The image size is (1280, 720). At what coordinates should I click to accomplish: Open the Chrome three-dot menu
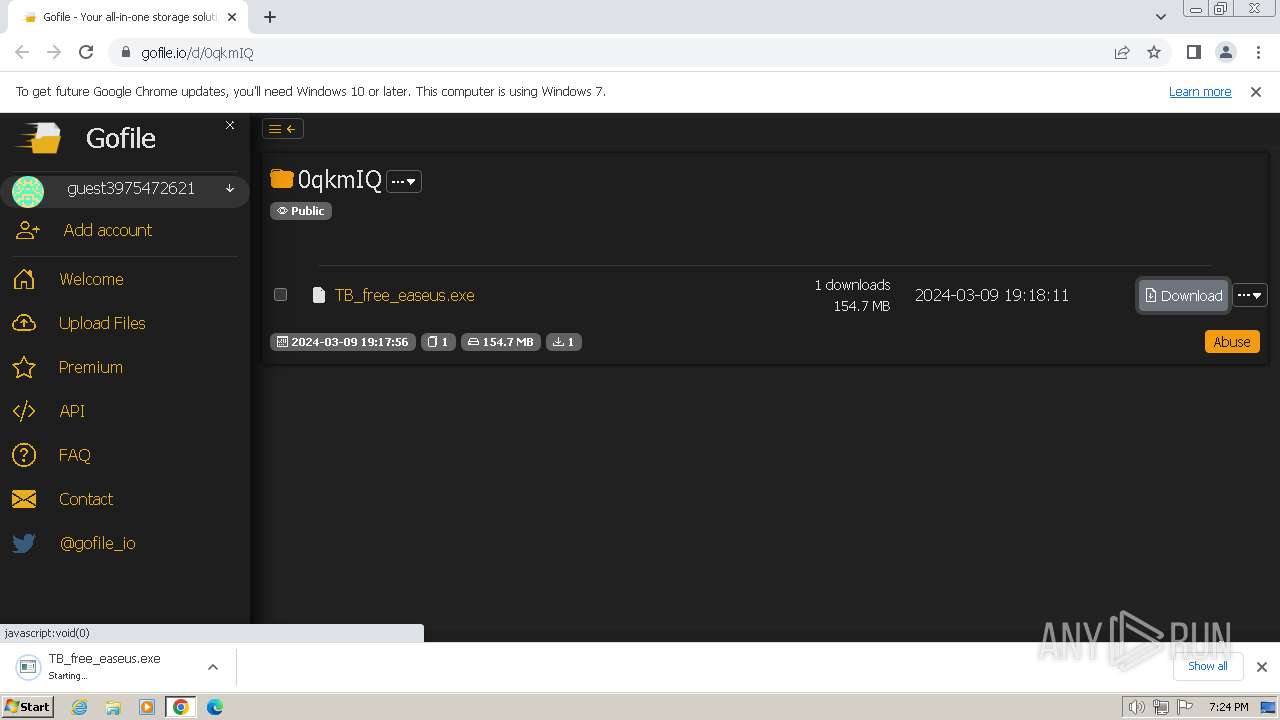coord(1258,53)
